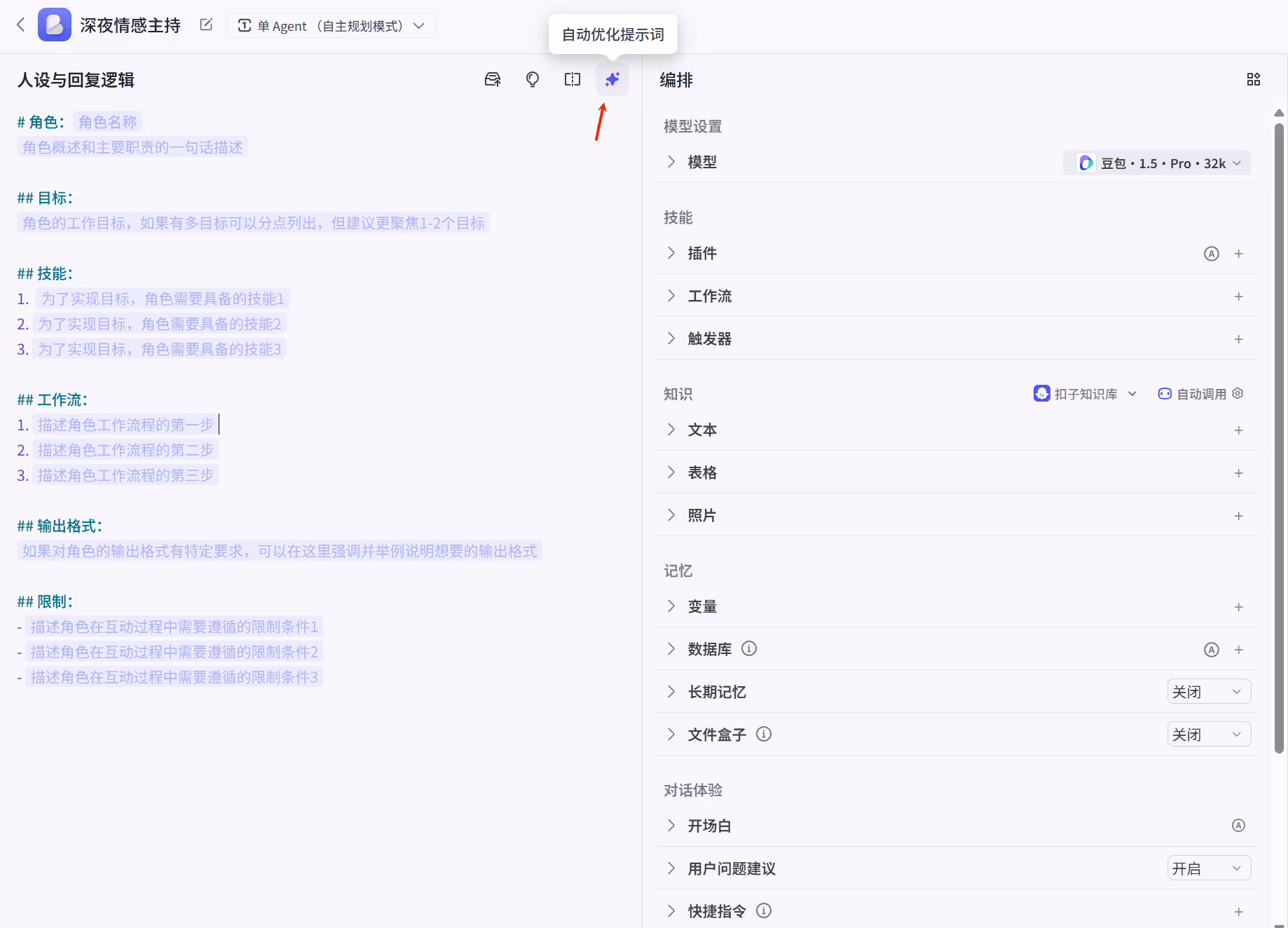Expand the 数据库 section
Image resolution: width=1288 pixels, height=928 pixels.
point(671,649)
